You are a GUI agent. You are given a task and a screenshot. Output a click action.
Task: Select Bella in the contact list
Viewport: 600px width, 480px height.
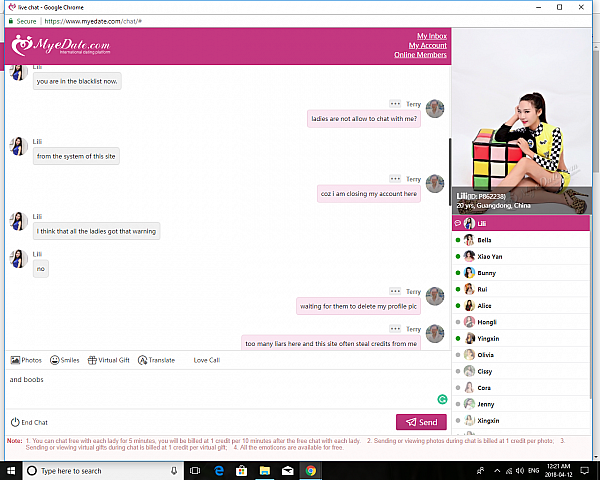point(485,240)
